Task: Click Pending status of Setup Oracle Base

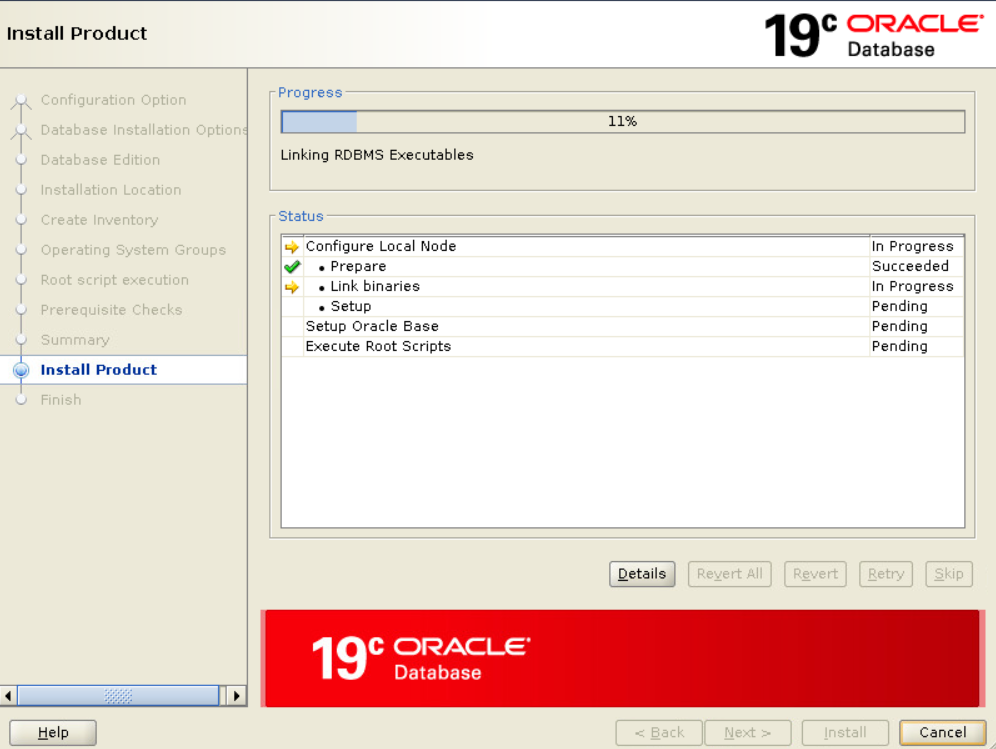Action: pyautogui.click(x=899, y=327)
